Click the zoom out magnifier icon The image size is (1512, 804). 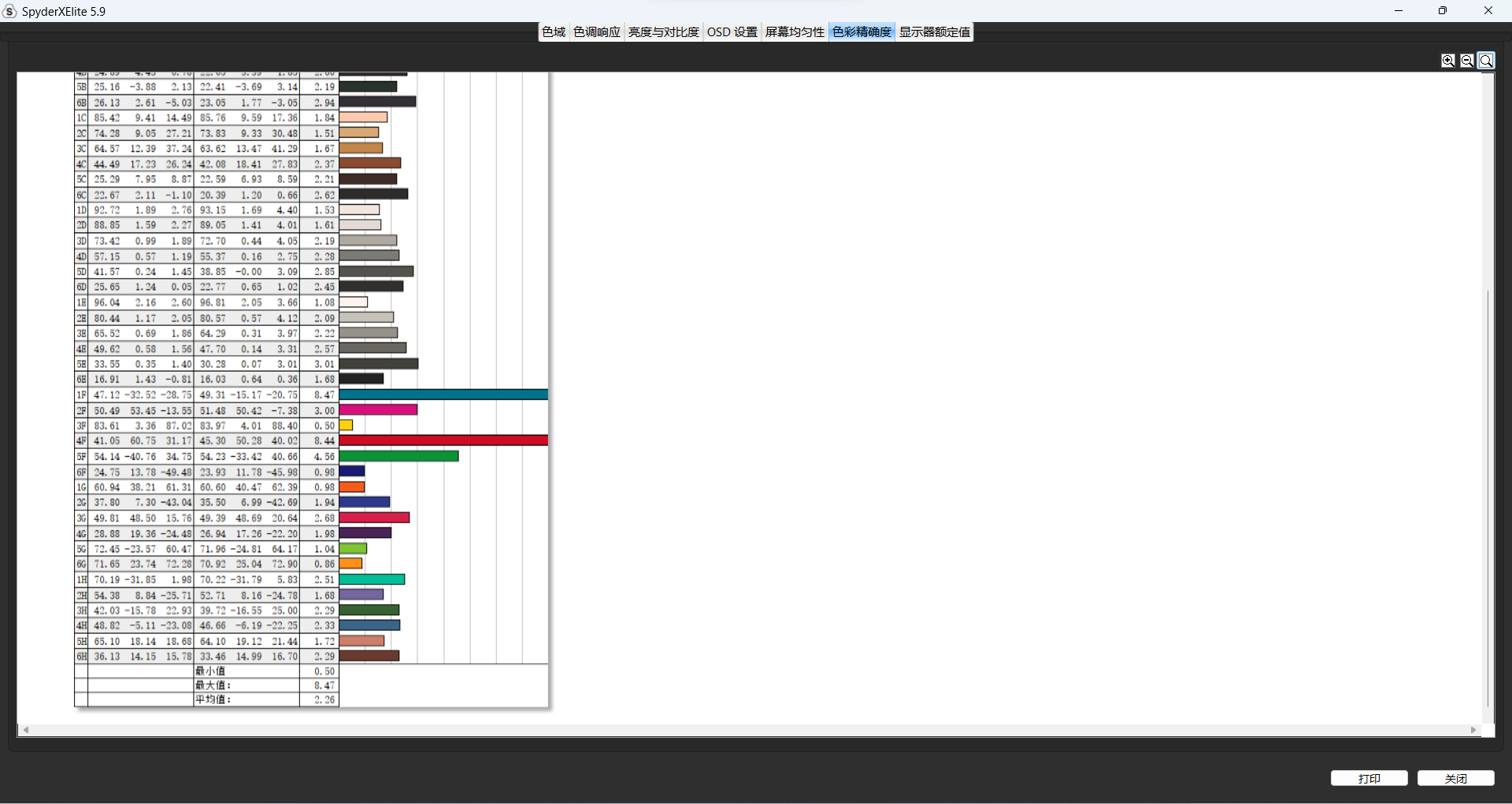[1467, 61]
